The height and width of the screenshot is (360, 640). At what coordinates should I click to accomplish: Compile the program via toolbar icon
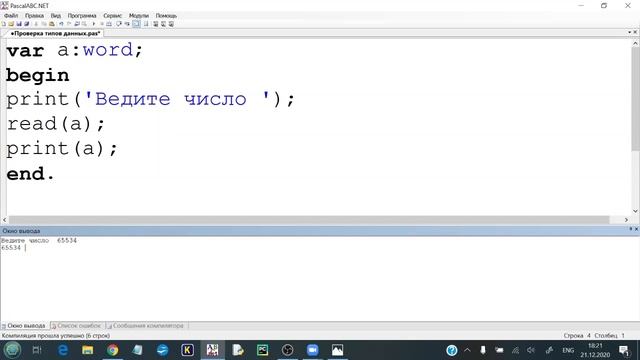coord(109,24)
